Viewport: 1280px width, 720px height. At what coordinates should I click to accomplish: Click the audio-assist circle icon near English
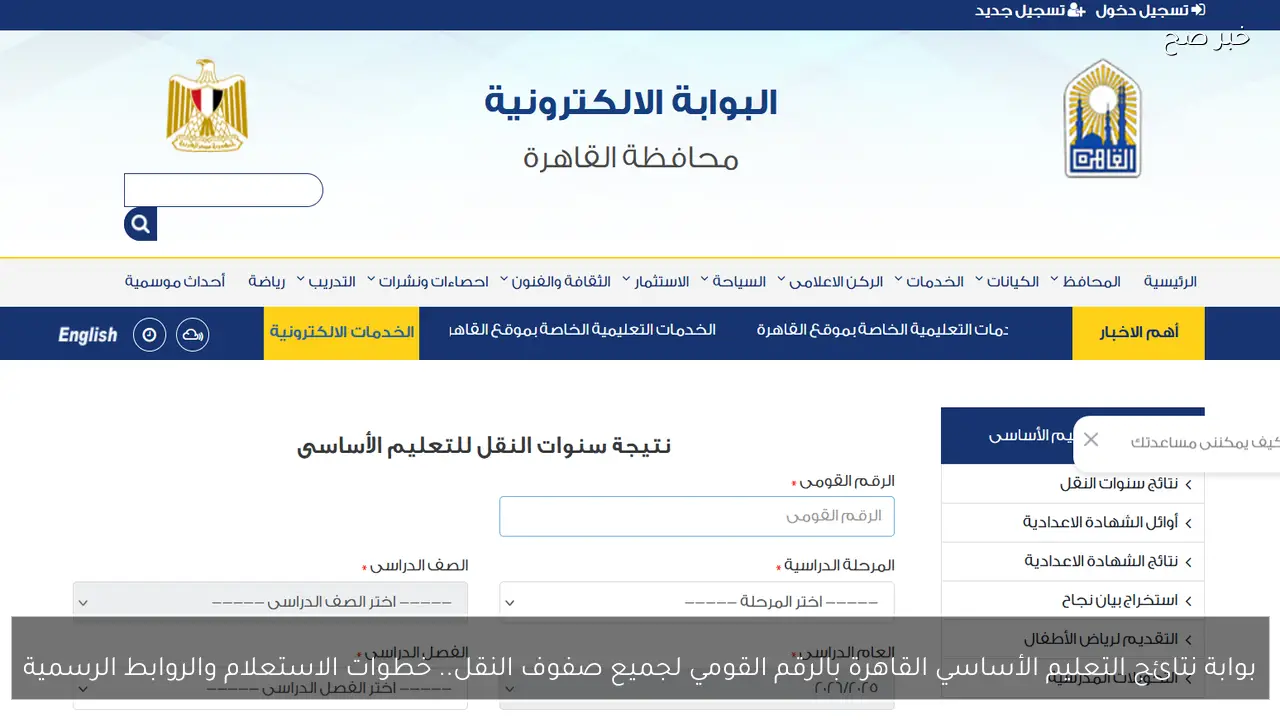(x=192, y=335)
